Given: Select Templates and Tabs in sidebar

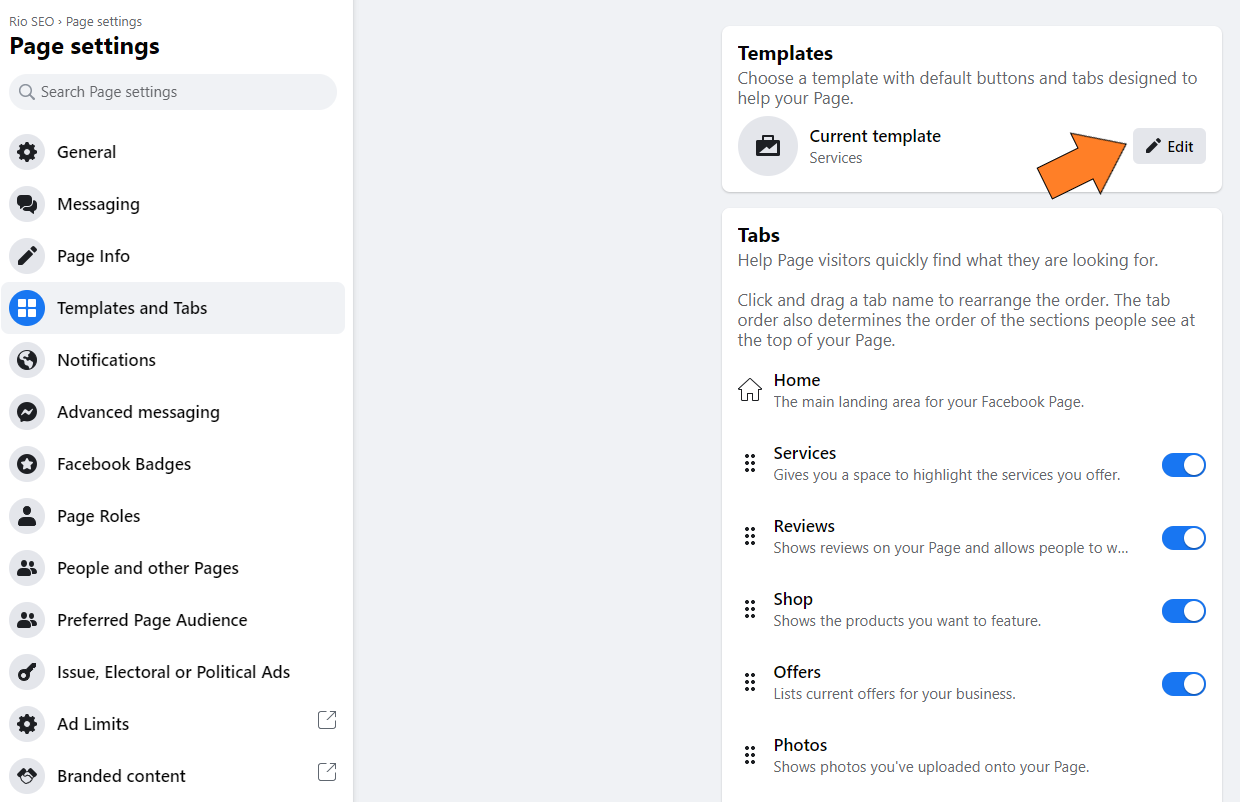Looking at the screenshot, I should coord(132,307).
